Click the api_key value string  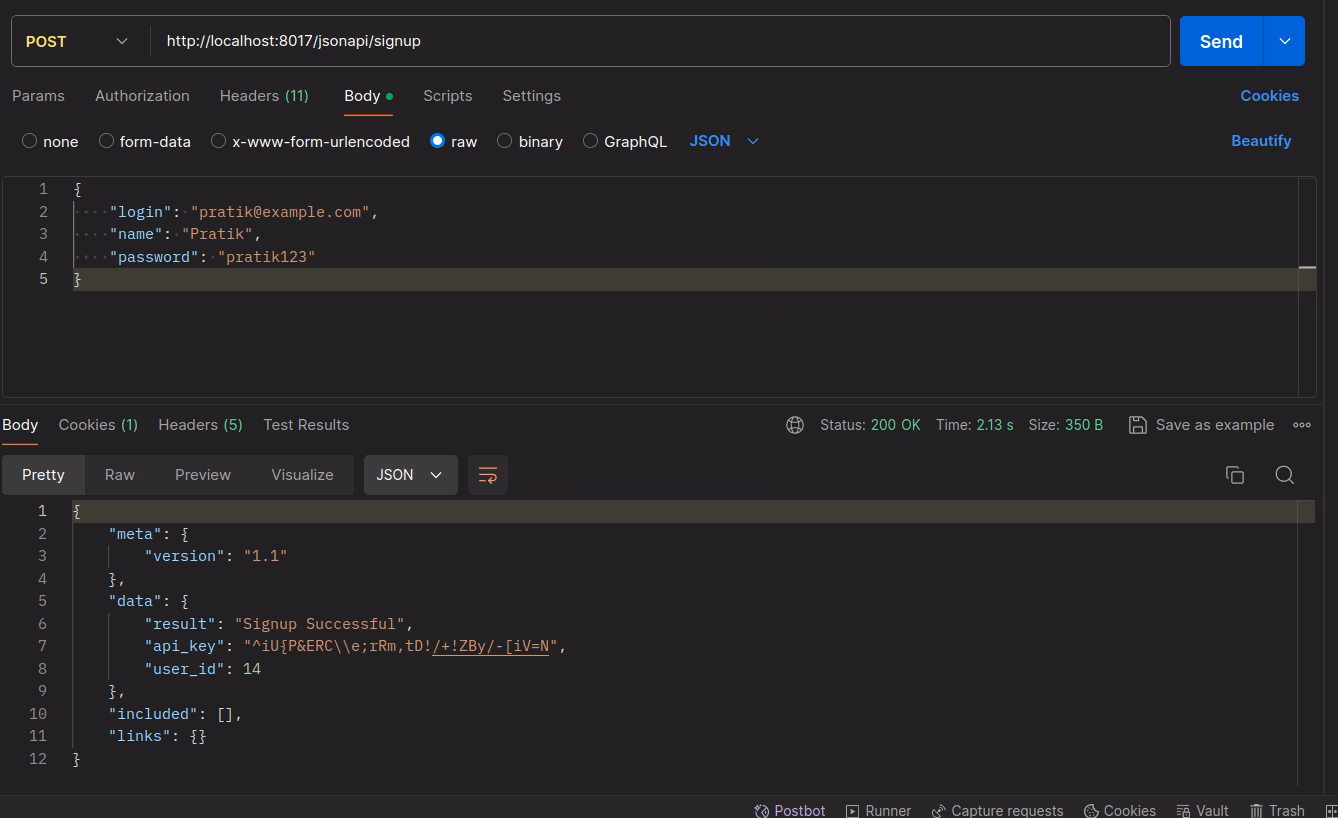pos(401,646)
